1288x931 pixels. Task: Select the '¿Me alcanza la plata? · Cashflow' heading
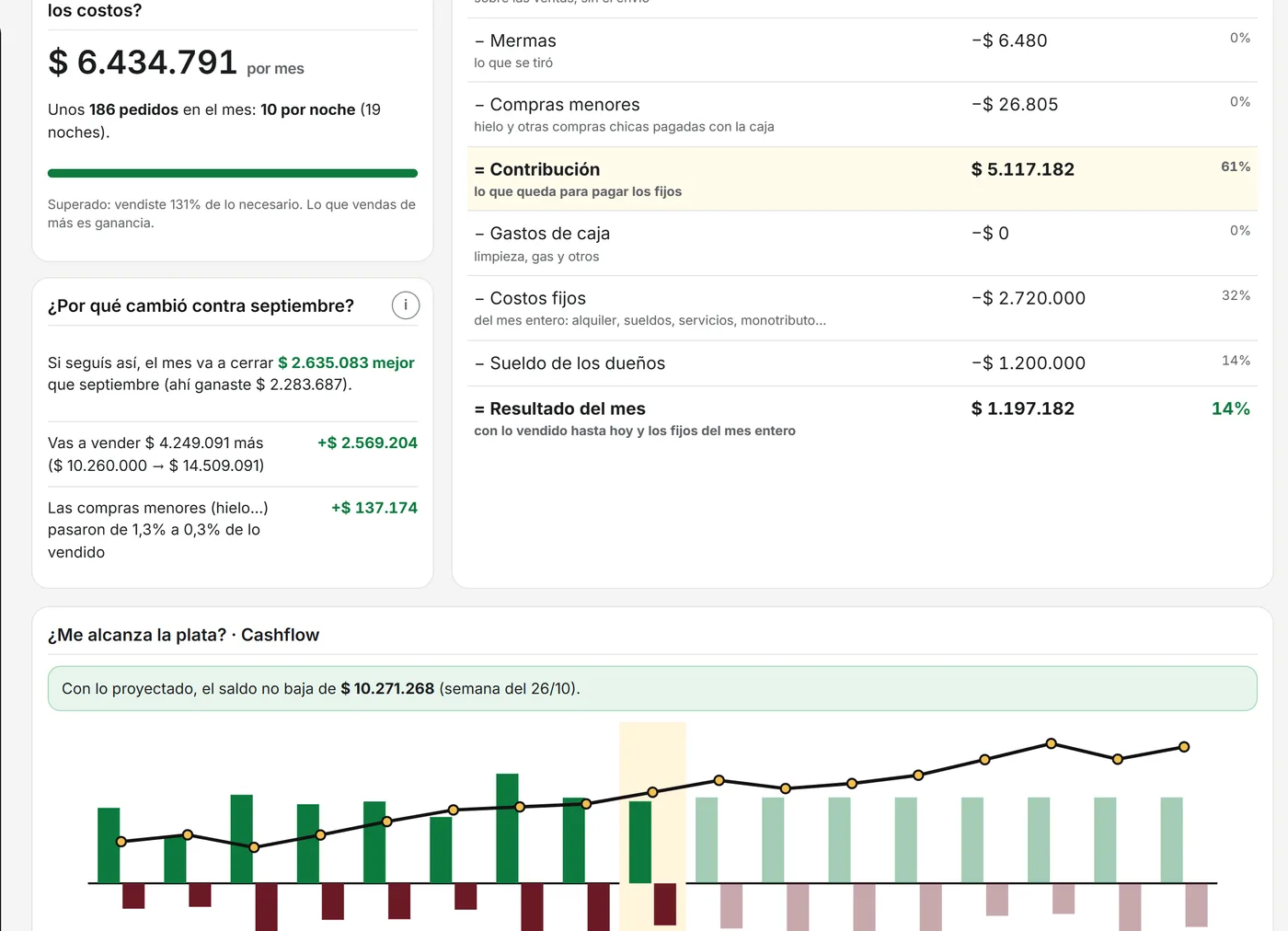(183, 635)
